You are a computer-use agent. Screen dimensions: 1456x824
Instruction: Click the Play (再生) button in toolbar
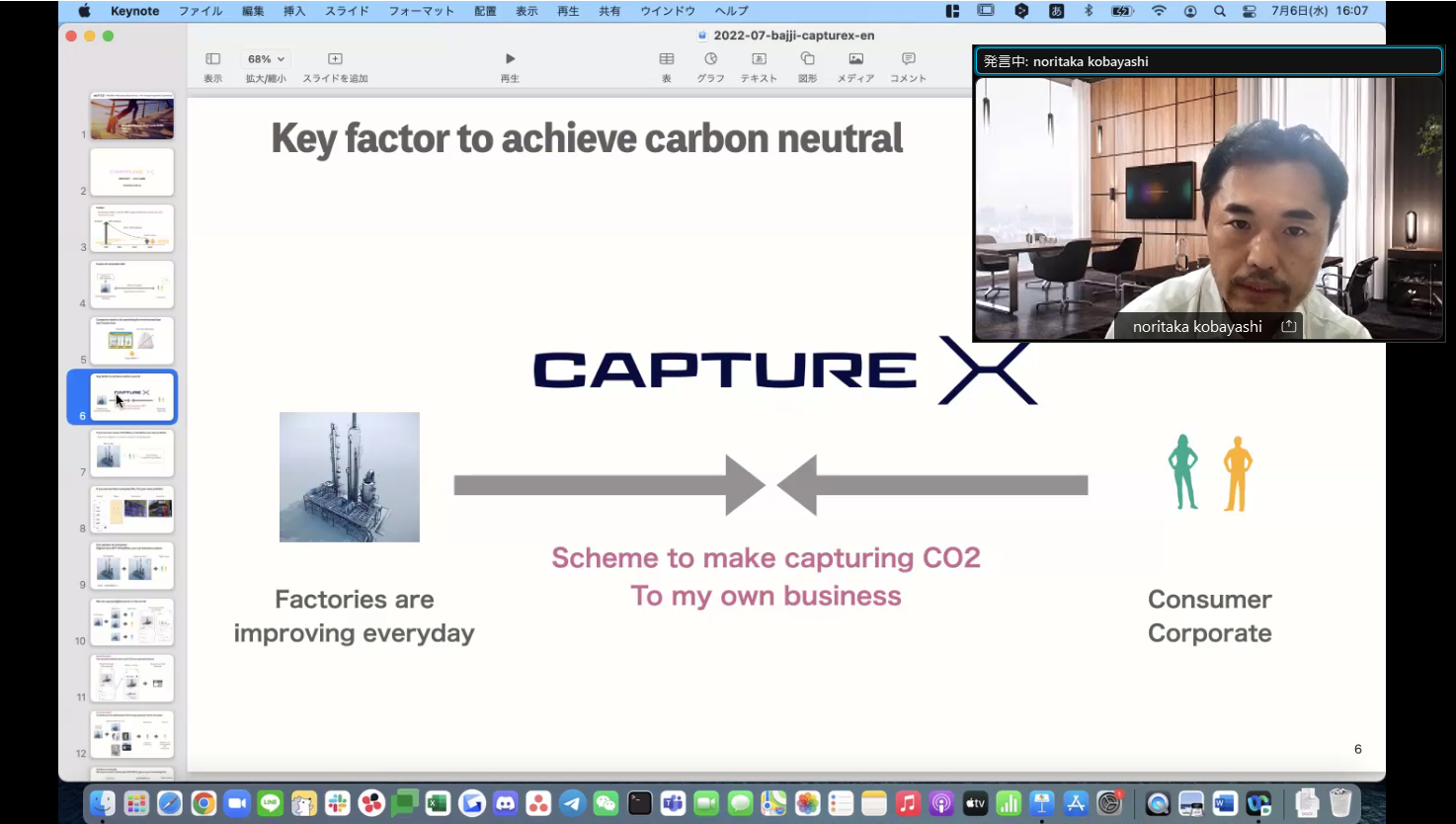(510, 59)
